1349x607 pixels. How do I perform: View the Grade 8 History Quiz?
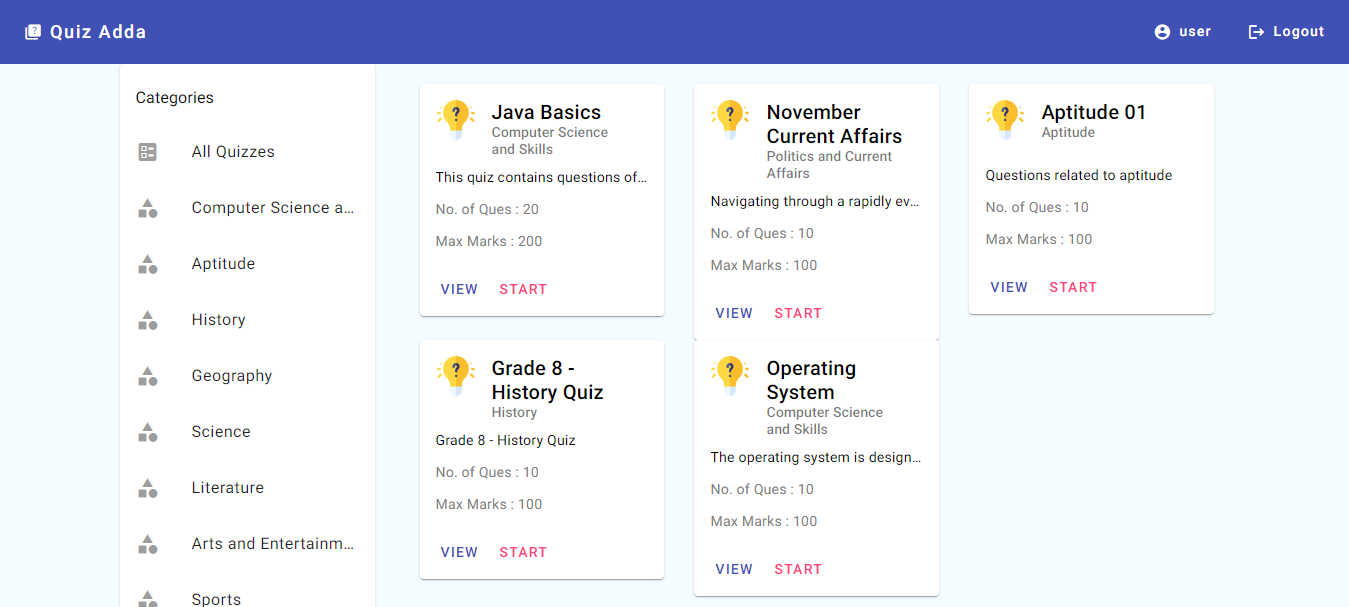coord(459,552)
